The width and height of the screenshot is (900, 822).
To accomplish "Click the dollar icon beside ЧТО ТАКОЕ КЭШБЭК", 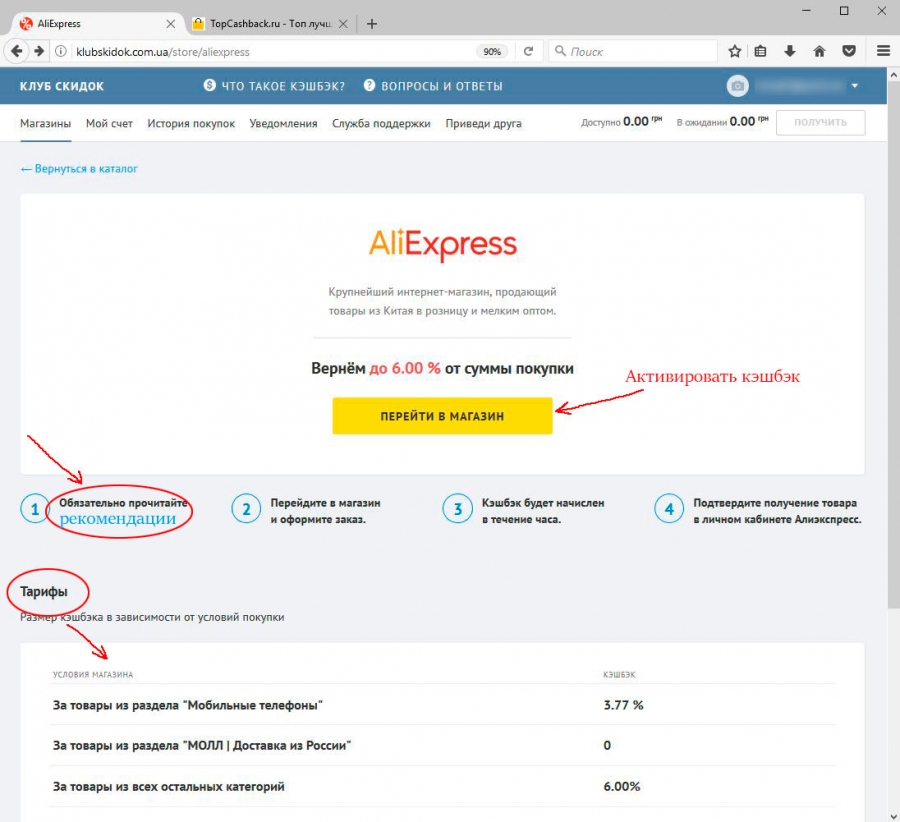I will point(210,86).
